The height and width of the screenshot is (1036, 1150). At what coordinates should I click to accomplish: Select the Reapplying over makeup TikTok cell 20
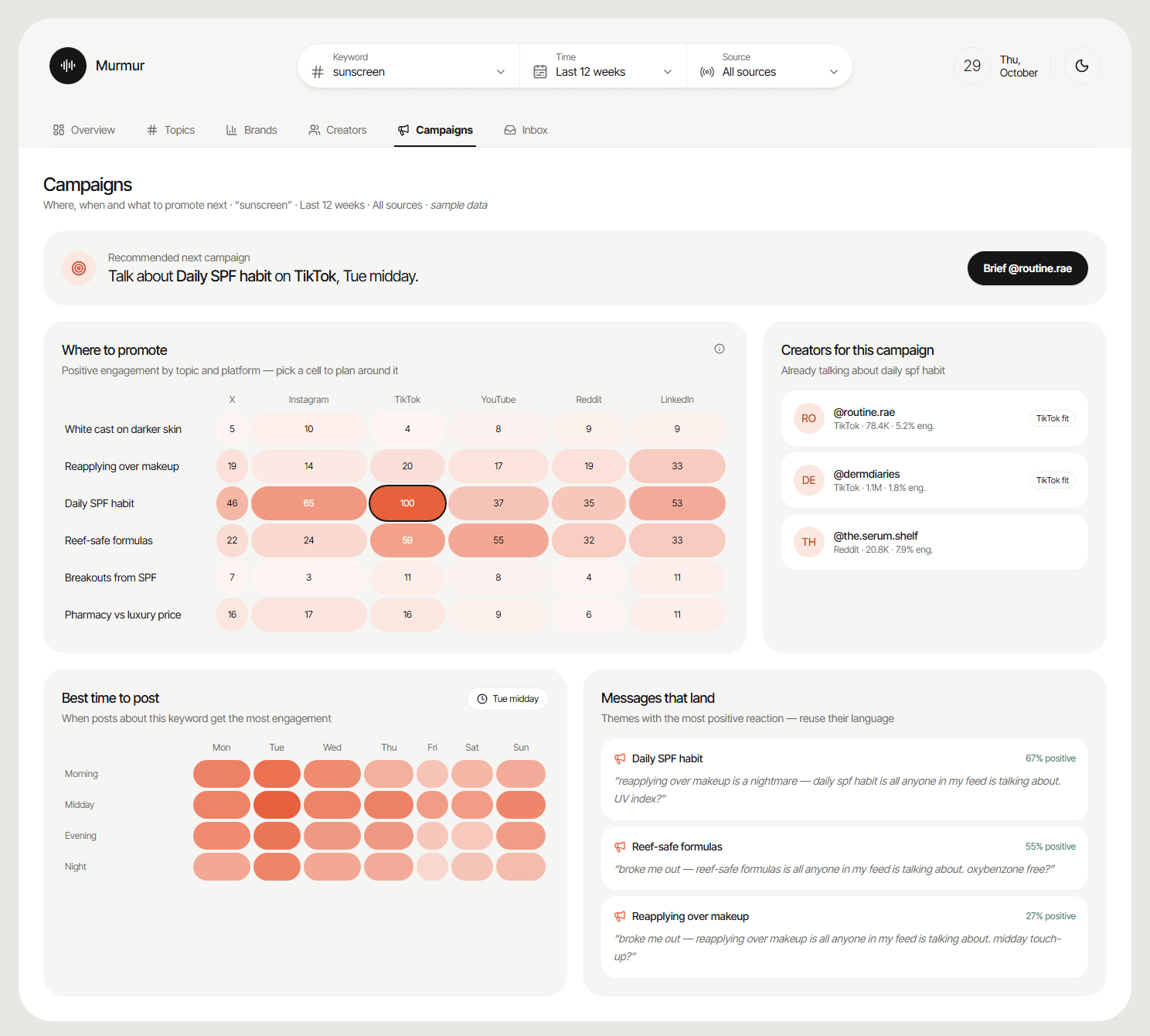pos(407,466)
